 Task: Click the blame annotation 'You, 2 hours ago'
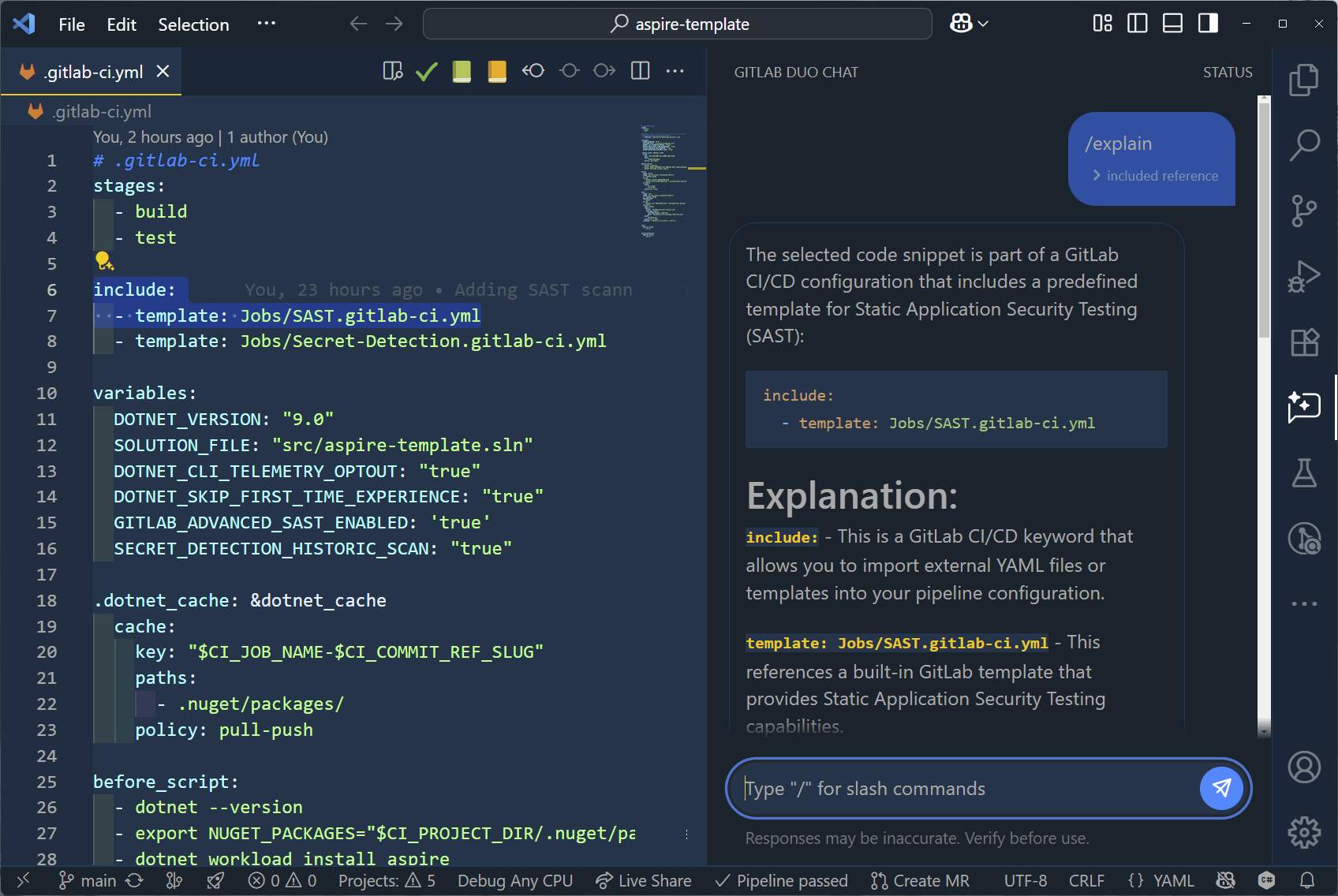coord(153,136)
